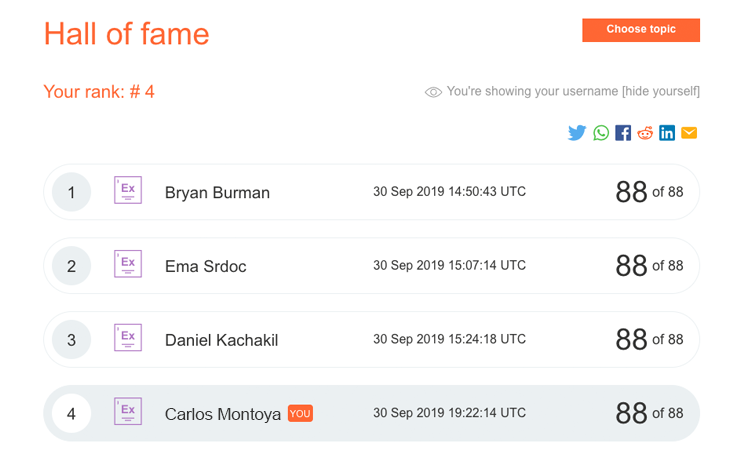Screen dimensions: 746x462
Task: Click Bryan Burman's Ex exam badge icon
Action: point(128,191)
